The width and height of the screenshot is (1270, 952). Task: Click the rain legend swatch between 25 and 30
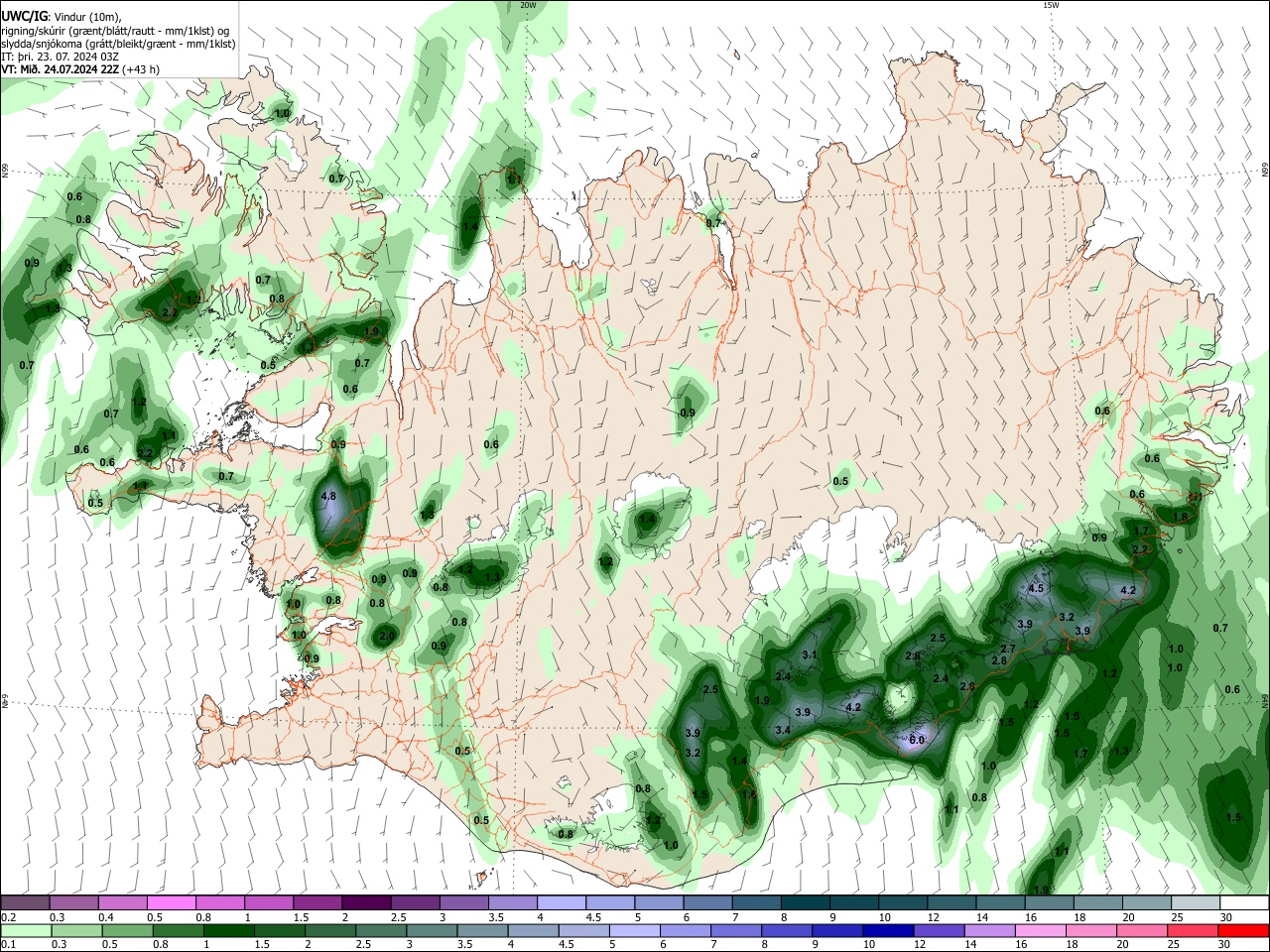(x=1194, y=930)
